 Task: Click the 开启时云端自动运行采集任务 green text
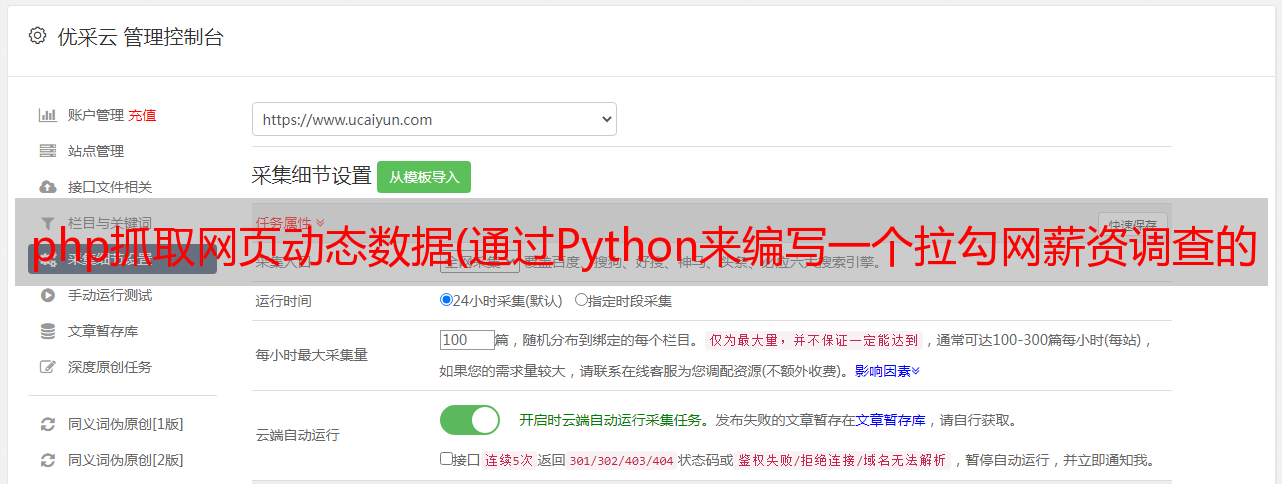coord(610,420)
